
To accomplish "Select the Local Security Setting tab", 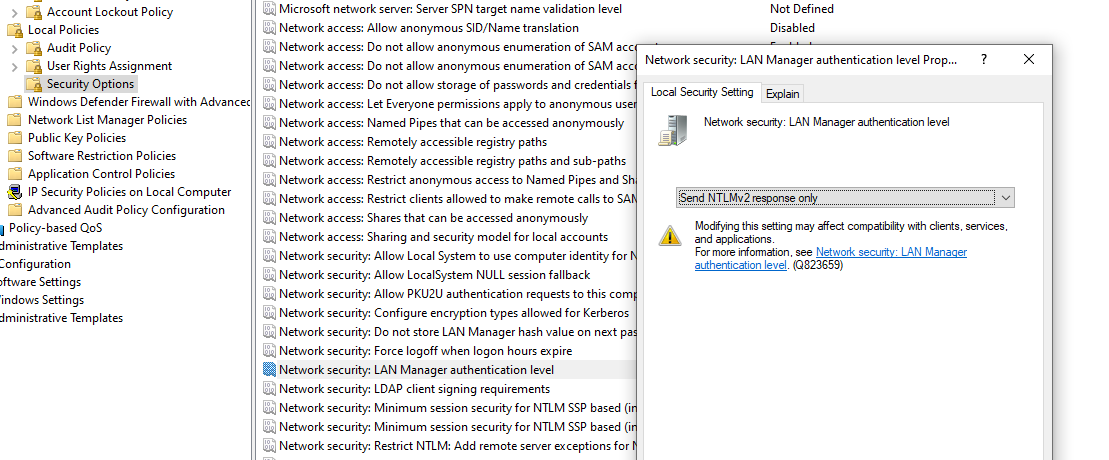I will 702,92.
